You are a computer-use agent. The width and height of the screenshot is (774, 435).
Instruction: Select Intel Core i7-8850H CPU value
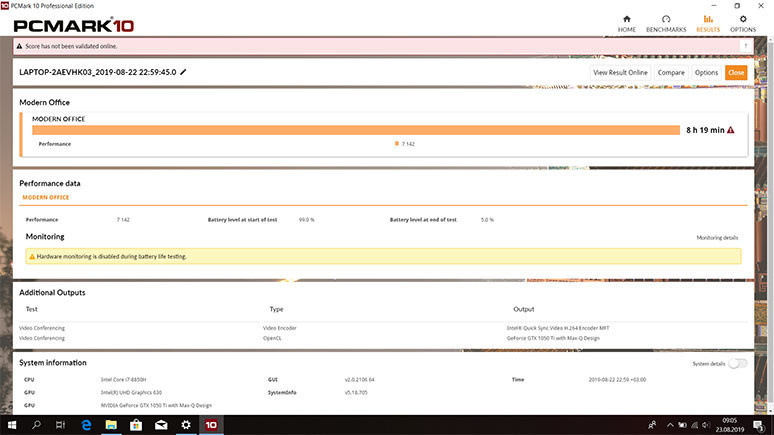tap(123, 380)
